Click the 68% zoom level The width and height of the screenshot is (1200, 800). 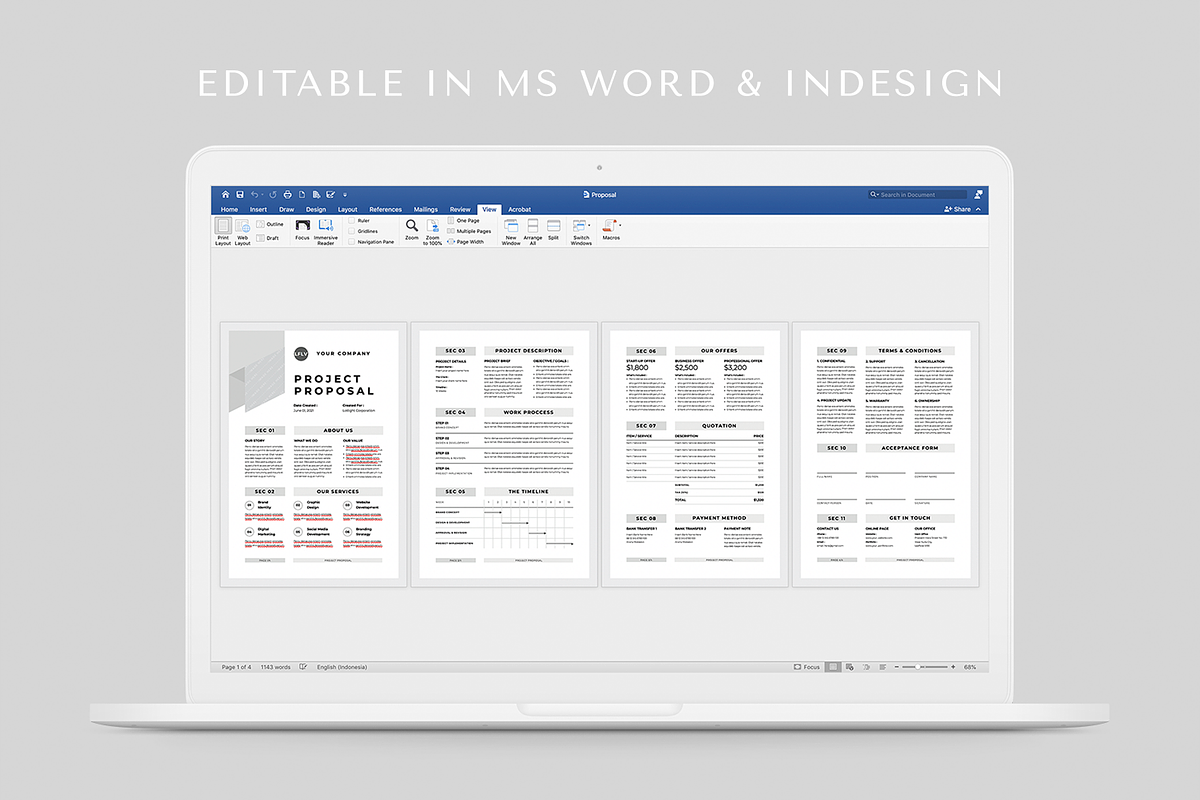[x=970, y=667]
